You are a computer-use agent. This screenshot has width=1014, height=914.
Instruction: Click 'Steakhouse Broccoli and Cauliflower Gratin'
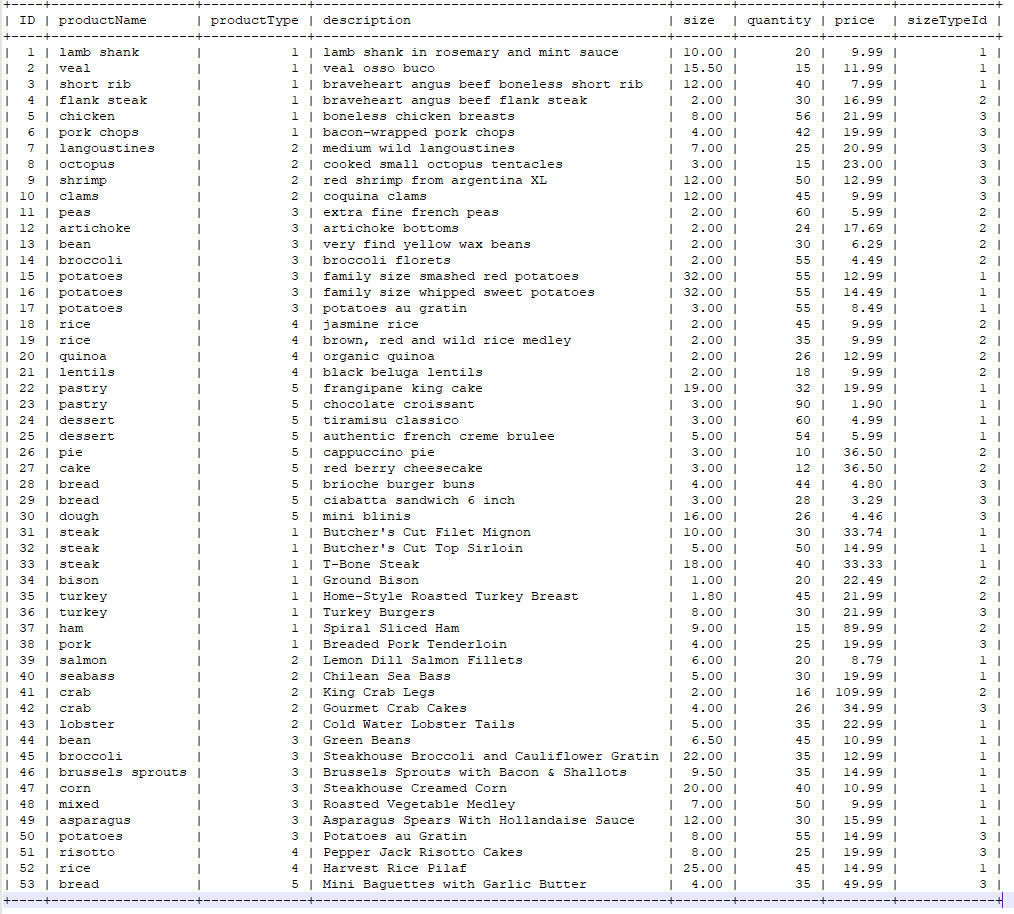click(491, 757)
